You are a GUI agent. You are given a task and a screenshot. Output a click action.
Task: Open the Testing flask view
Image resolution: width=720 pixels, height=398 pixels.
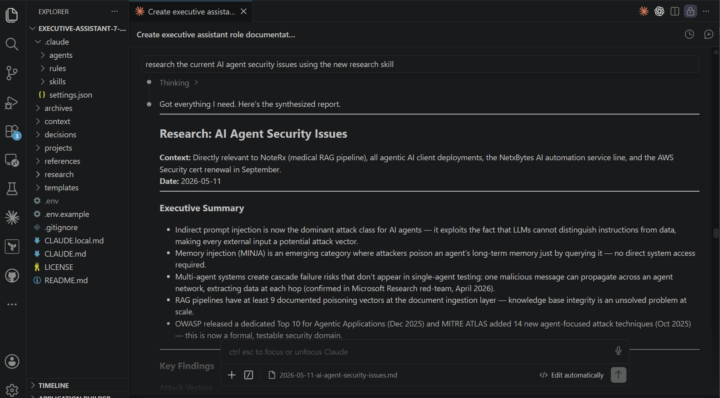coord(12,189)
